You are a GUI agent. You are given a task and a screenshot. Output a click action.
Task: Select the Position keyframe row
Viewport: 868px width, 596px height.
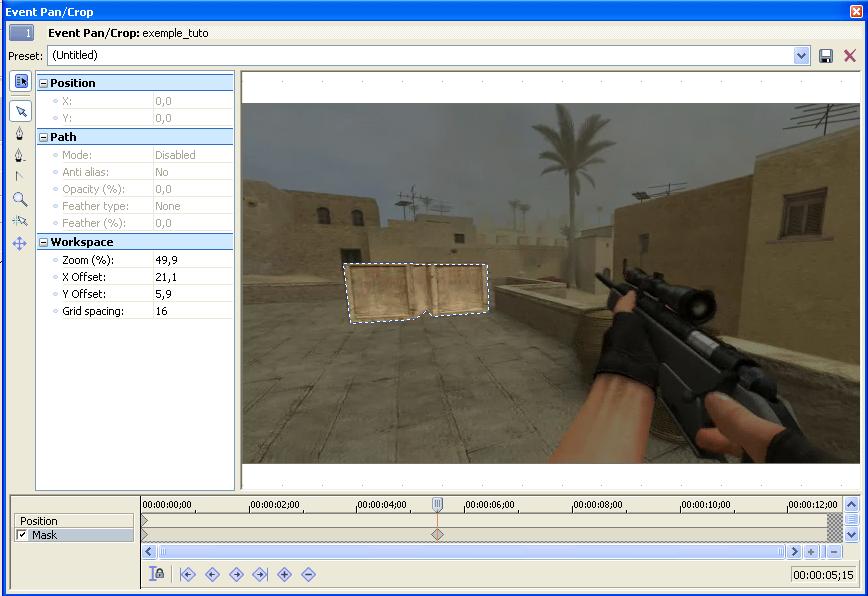coord(74,521)
